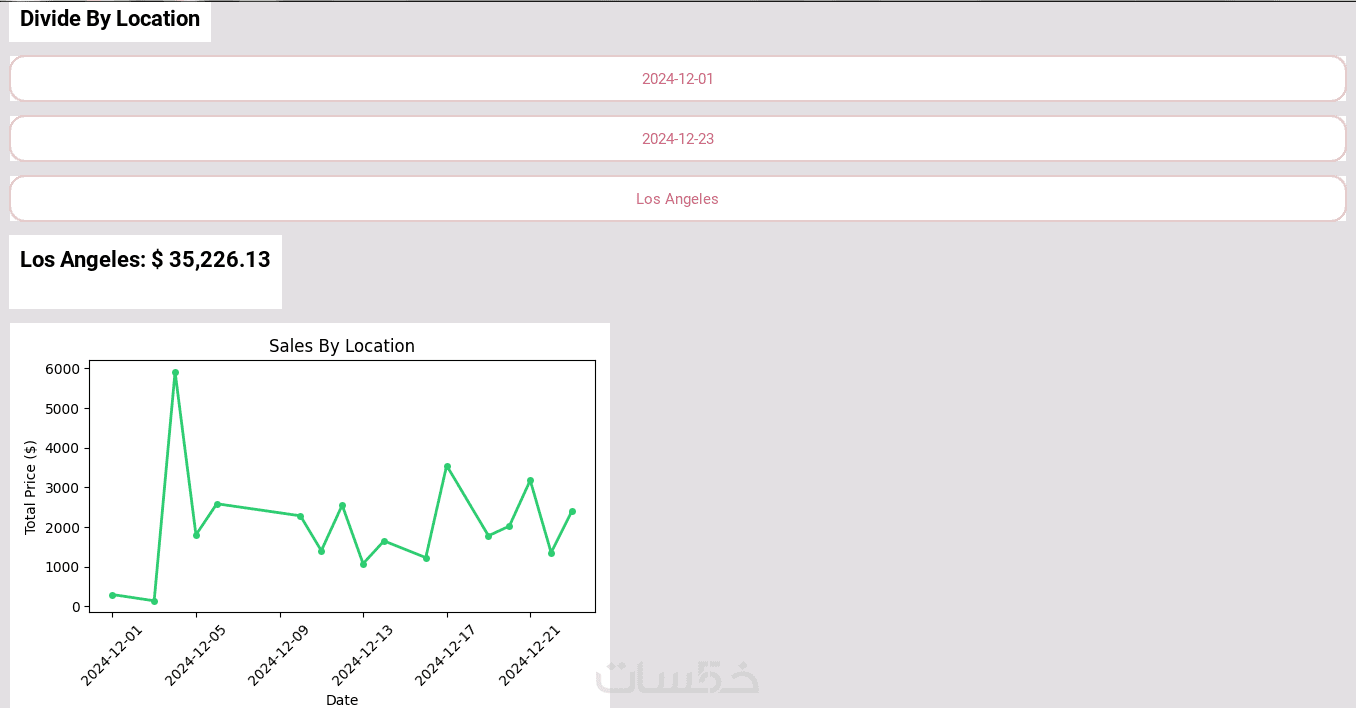Click the 6000 y-axis tick label
This screenshot has height=708, width=1356.
[62, 369]
